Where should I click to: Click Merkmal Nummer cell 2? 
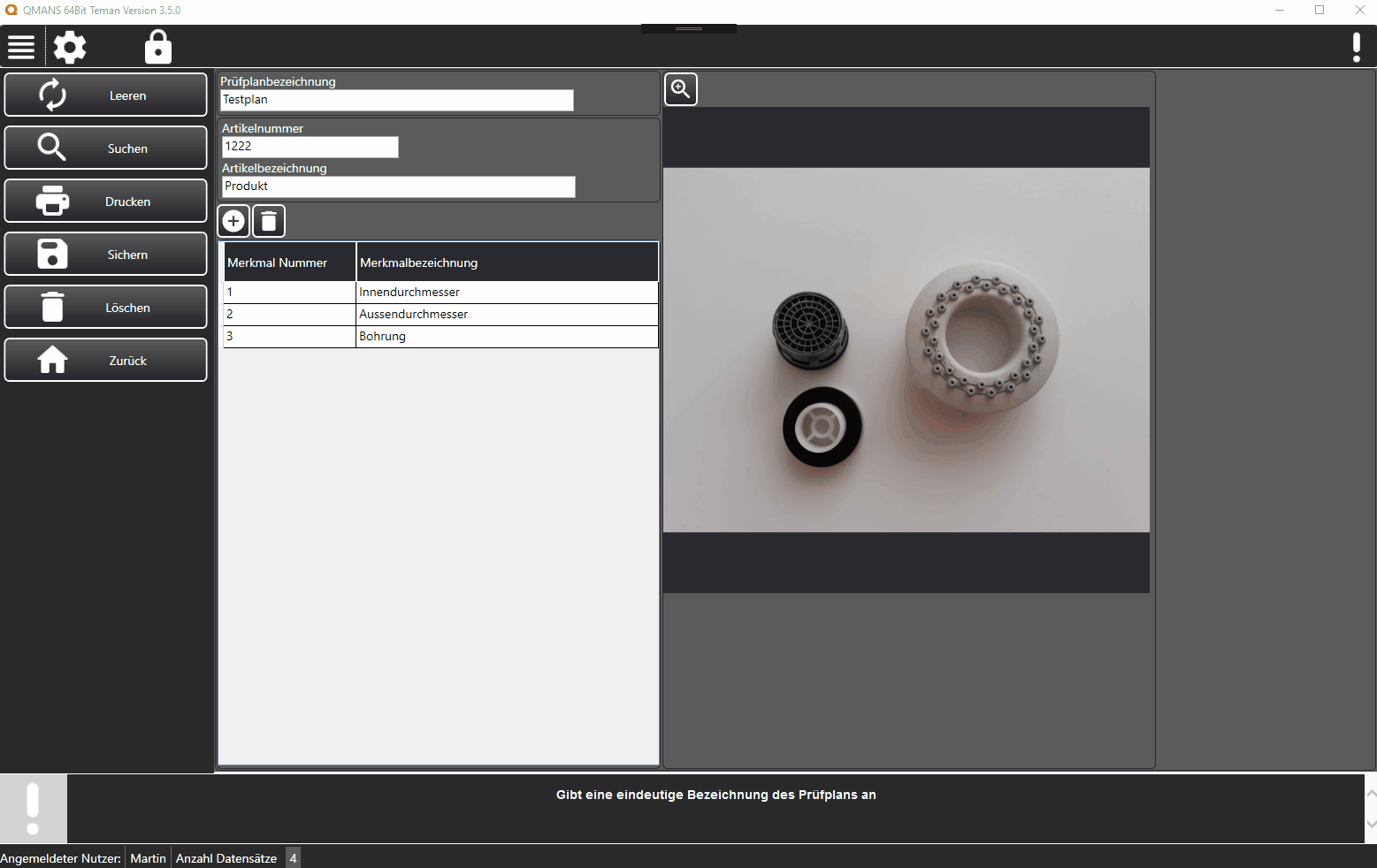pyautogui.click(x=289, y=314)
